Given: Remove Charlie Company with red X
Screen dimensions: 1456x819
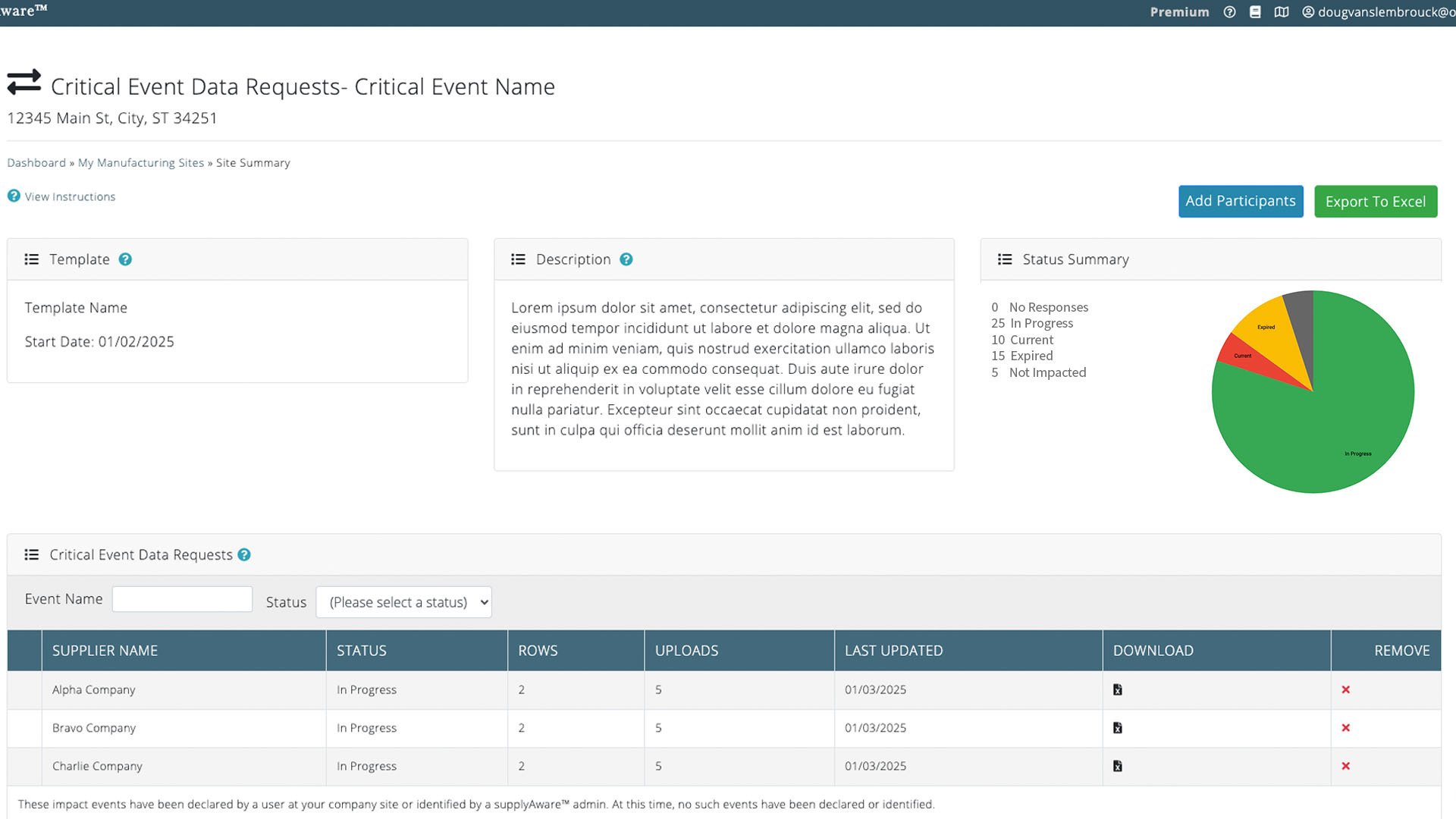Looking at the screenshot, I should tap(1345, 766).
